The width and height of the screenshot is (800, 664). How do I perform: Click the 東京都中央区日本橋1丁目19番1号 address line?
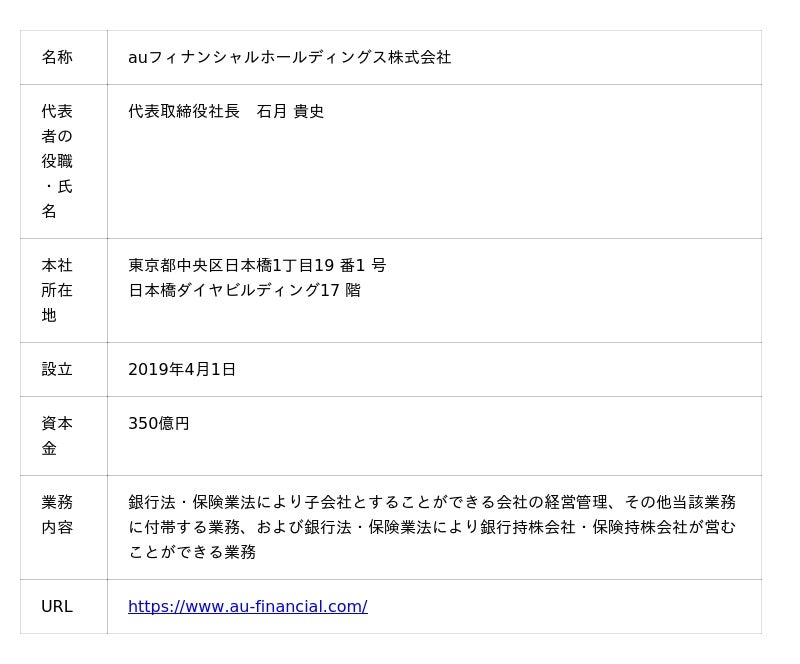[x=257, y=265]
